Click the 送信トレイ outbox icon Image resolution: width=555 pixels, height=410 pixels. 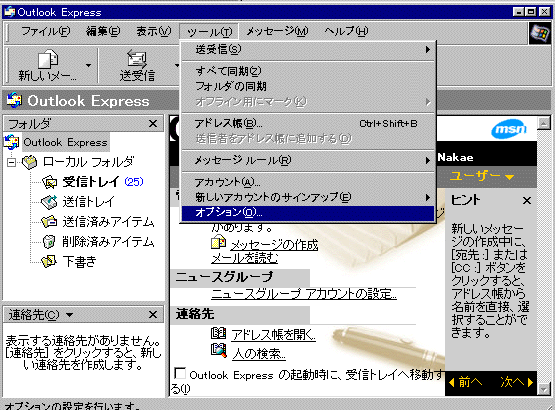[49, 202]
